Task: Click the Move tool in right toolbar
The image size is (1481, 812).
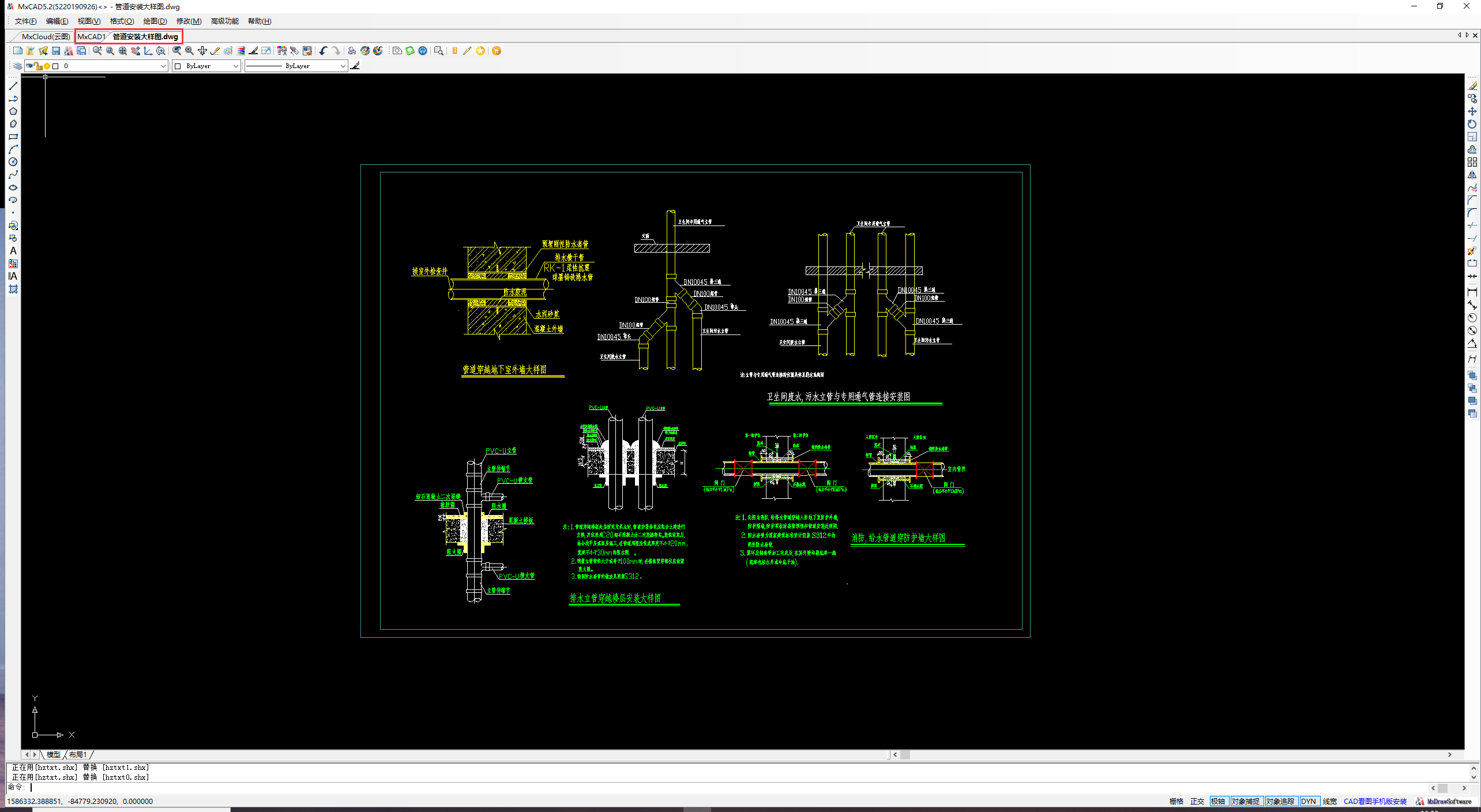Action: [x=1472, y=111]
